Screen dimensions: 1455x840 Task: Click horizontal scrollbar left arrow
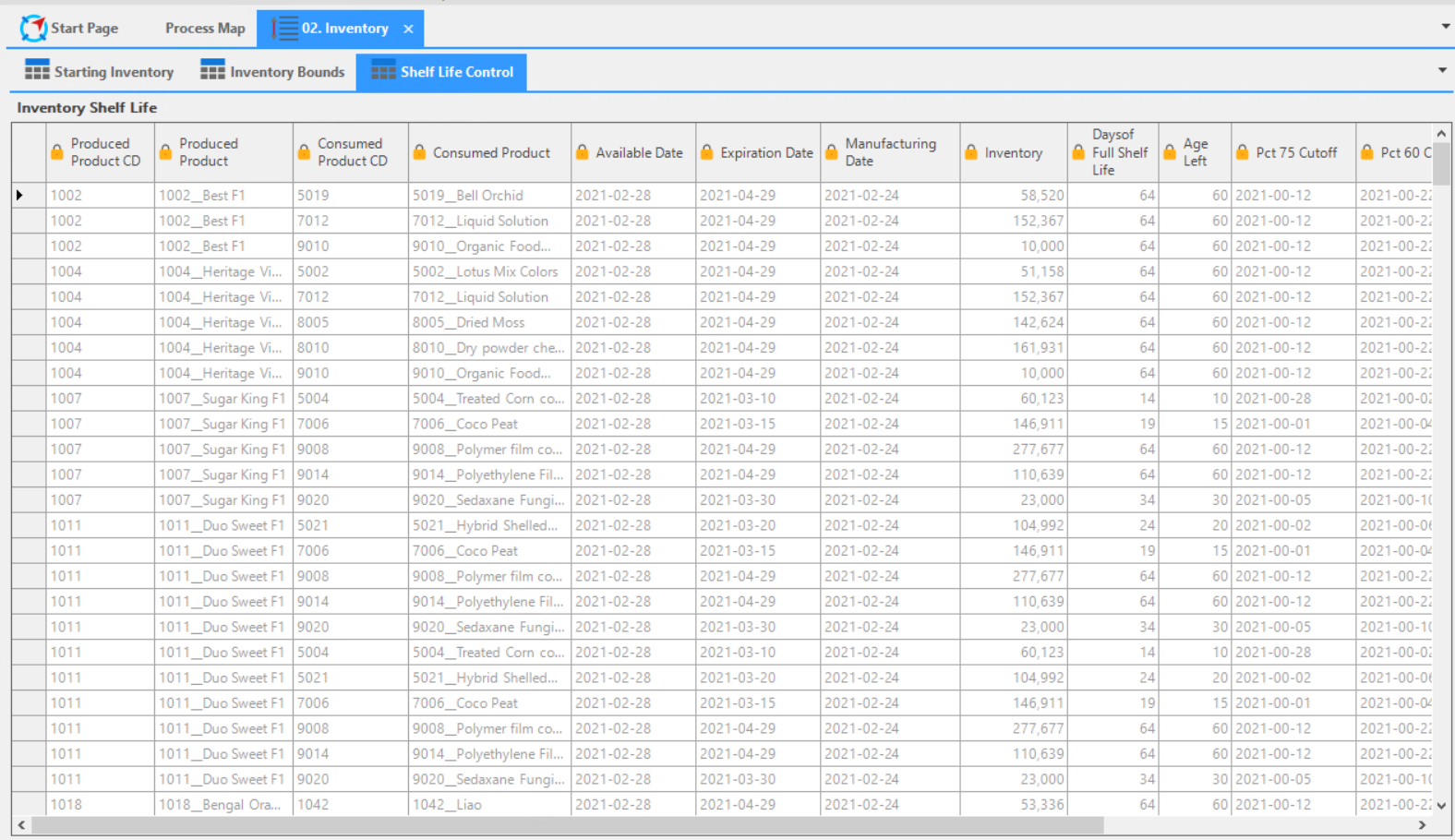pos(21,825)
